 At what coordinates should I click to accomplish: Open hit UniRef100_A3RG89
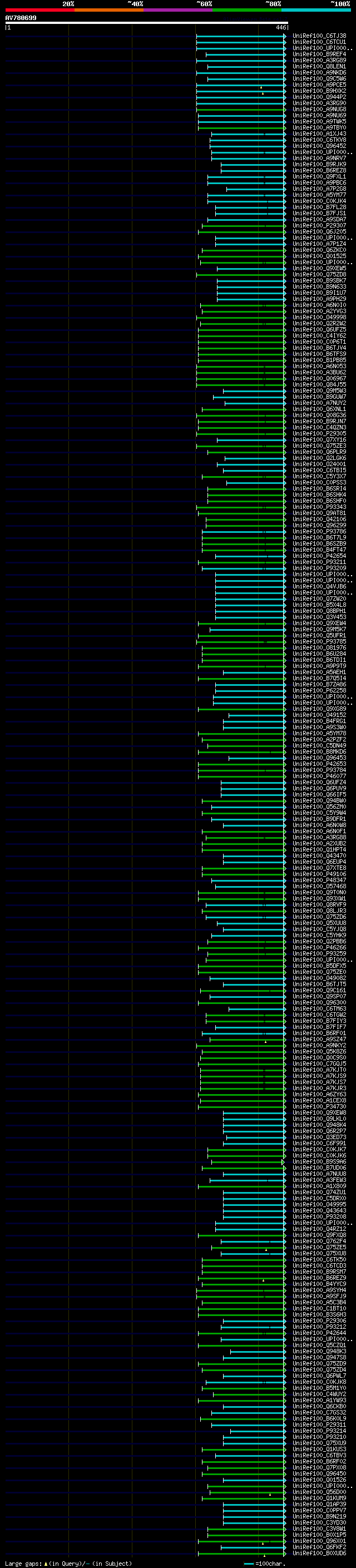[x=319, y=60]
